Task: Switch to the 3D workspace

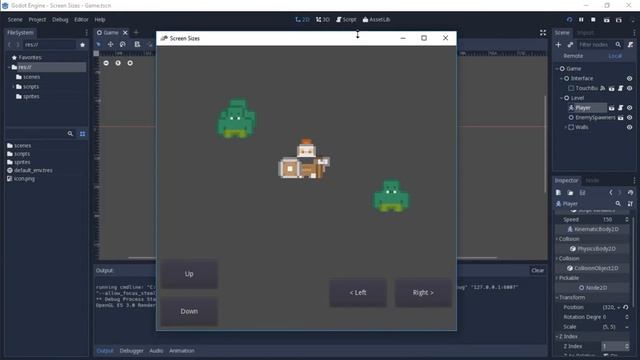Action: pyautogui.click(x=323, y=20)
